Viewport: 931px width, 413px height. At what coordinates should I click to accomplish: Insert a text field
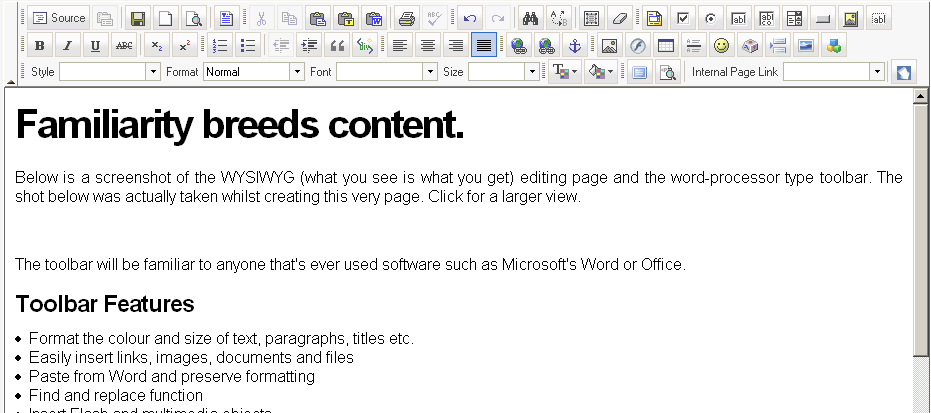coord(739,18)
